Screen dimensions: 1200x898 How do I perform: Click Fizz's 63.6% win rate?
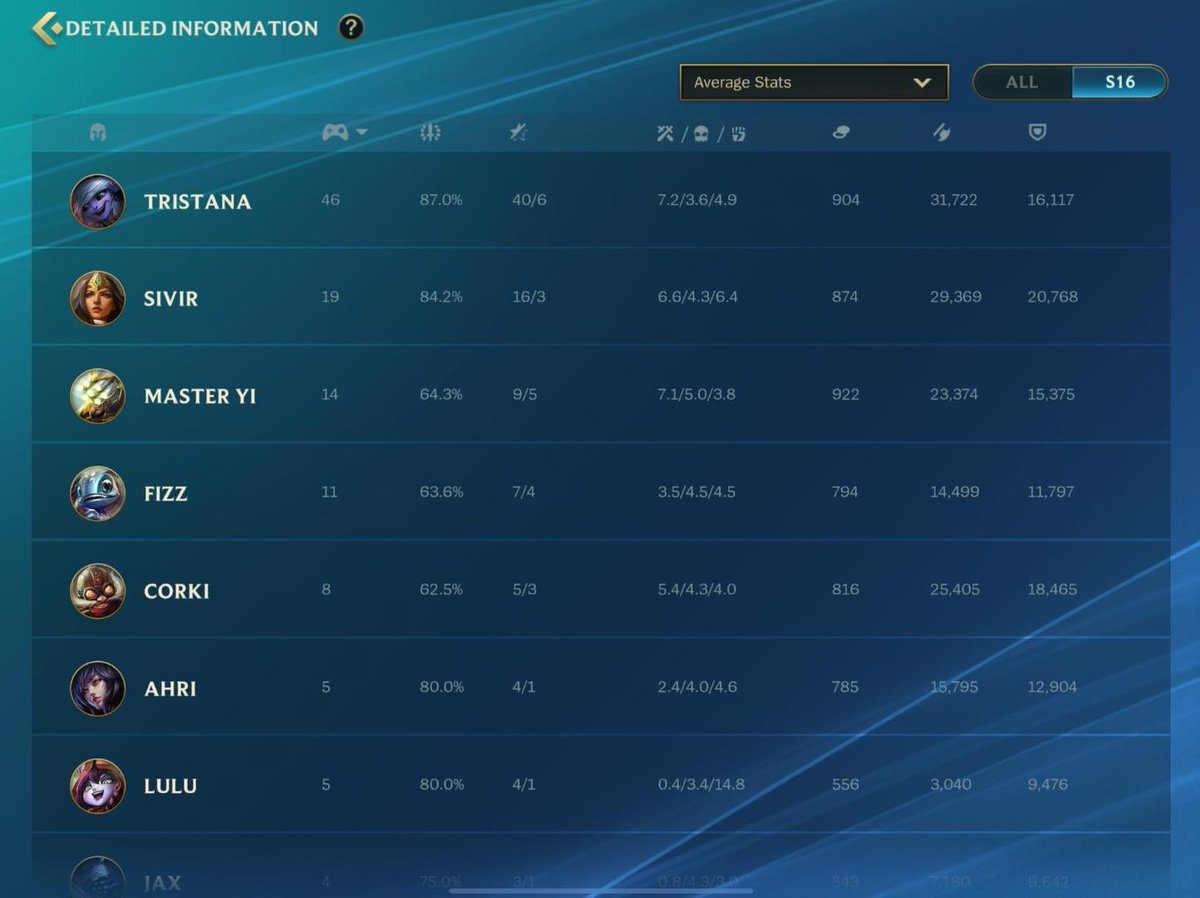[441, 492]
